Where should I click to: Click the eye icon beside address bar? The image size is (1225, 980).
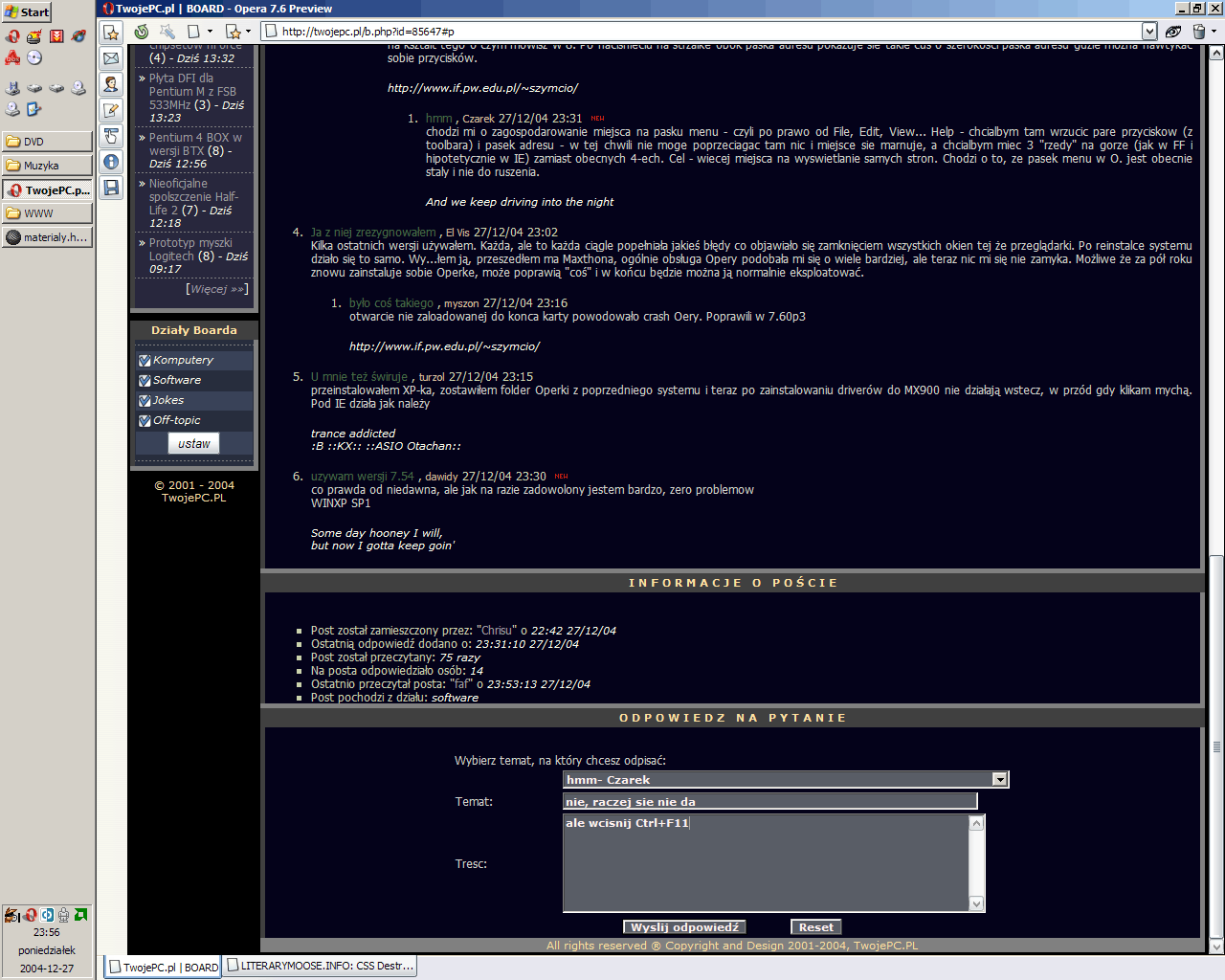coord(1173,32)
